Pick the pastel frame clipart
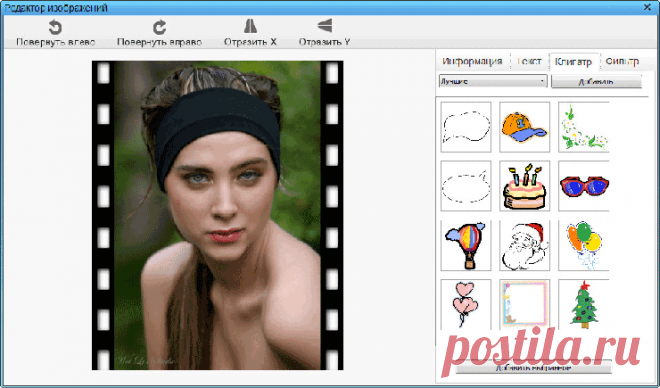Screen dimensions: 660x388 click(524, 304)
